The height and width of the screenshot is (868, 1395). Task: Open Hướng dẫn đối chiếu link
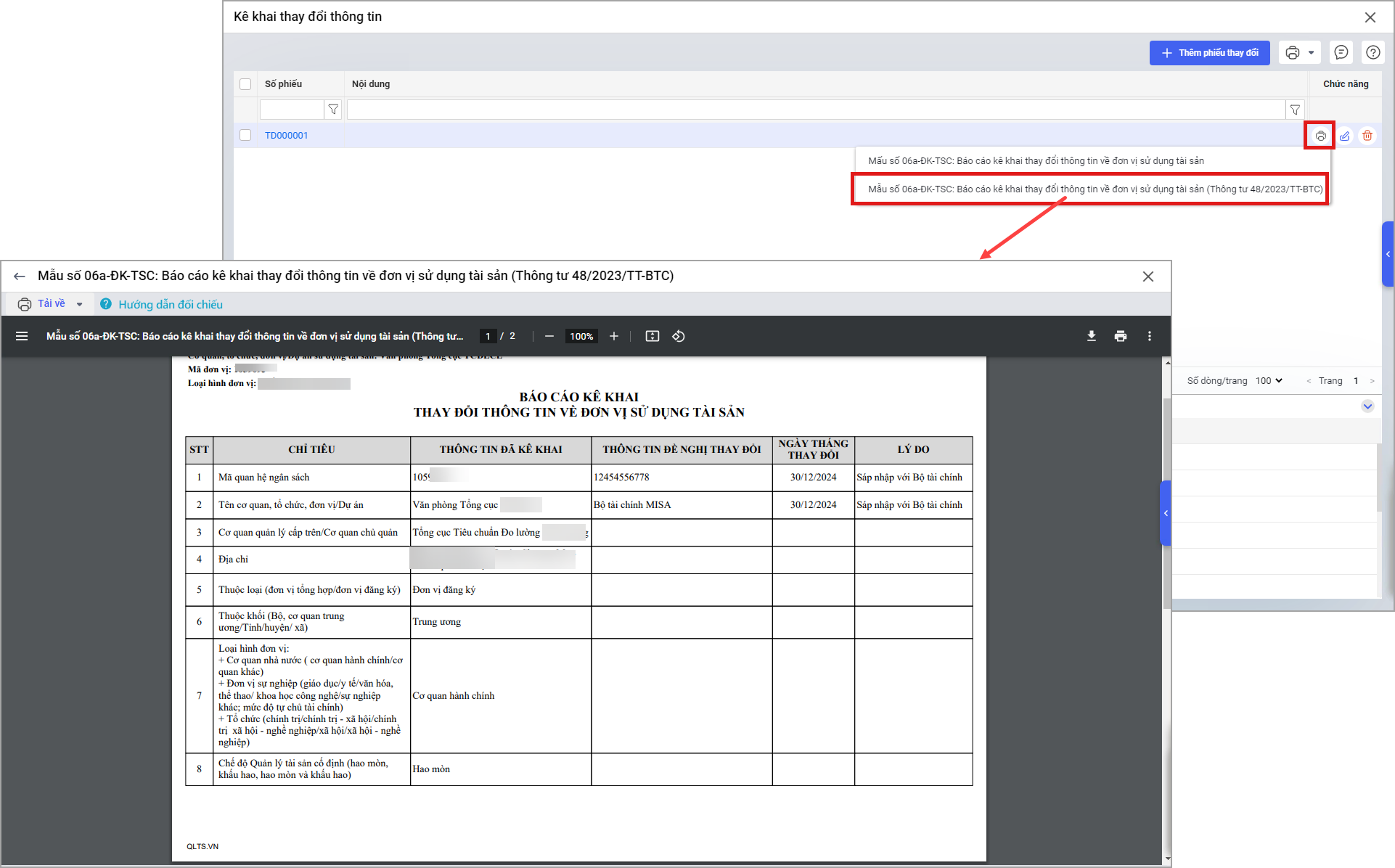[170, 305]
